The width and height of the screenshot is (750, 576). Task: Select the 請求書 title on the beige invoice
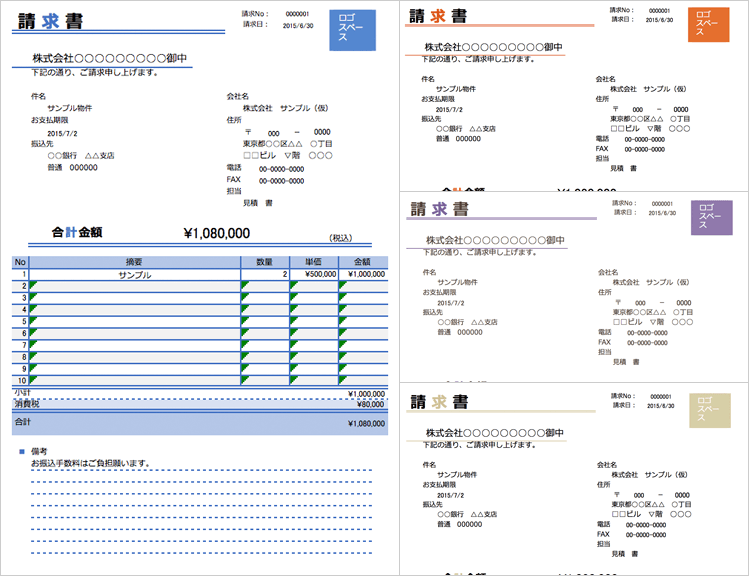coord(439,402)
